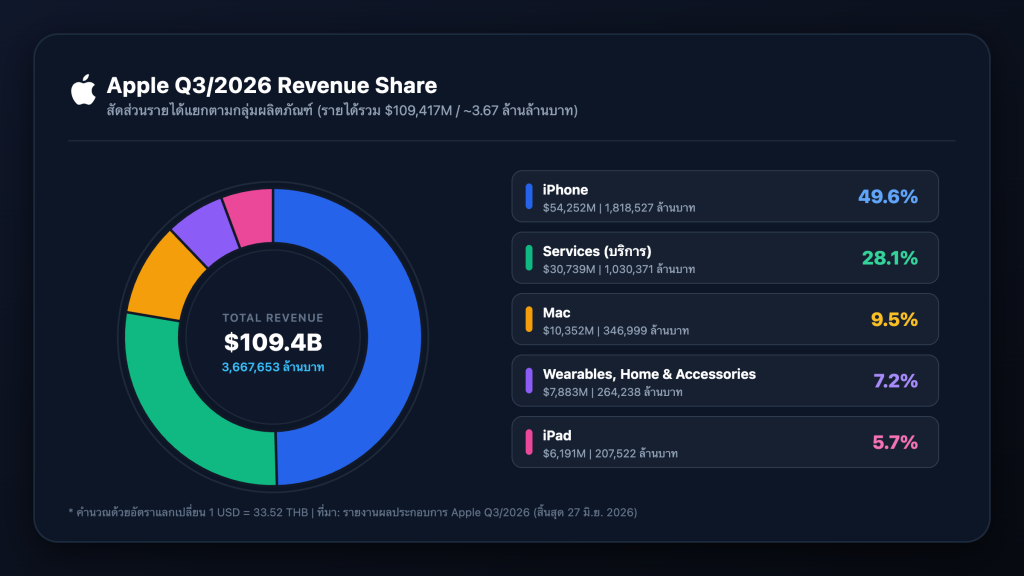The height and width of the screenshot is (576, 1024).
Task: Click the 'TOTAL REVENUE' label
Action: (273, 318)
